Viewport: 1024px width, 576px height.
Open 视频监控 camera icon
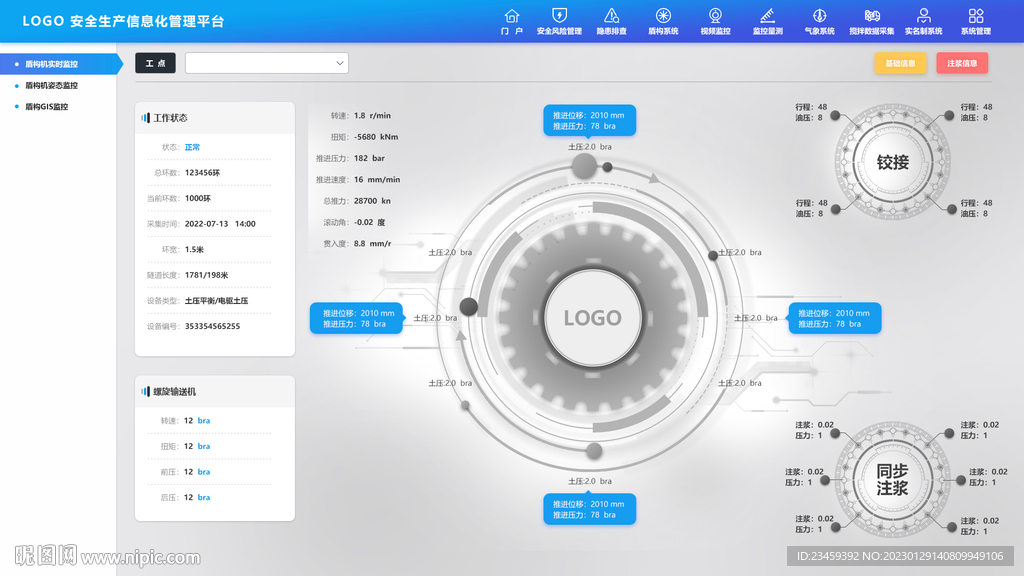(715, 16)
